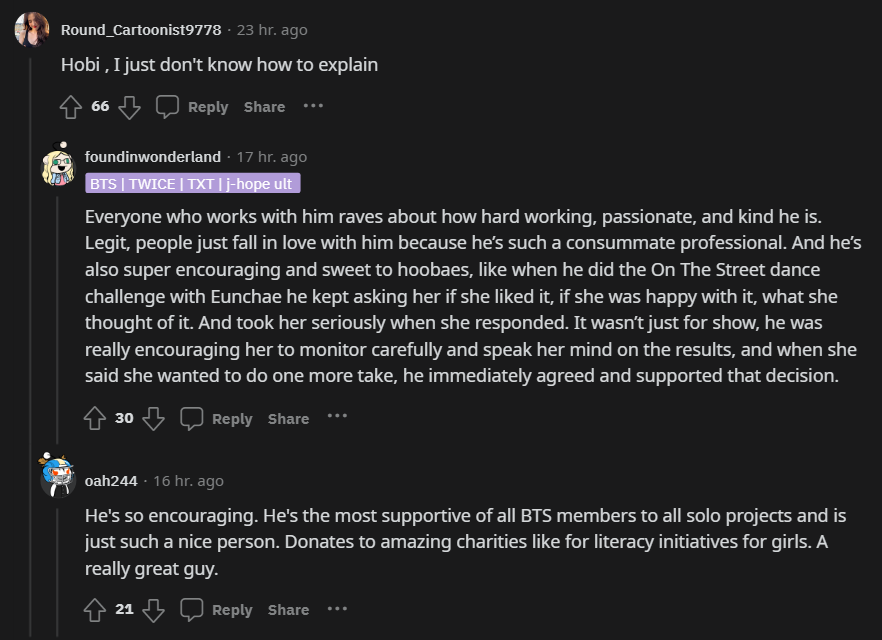Share Round_Cartoonist9778's comment
Viewport: 882px width, 640px height.
pos(264,107)
